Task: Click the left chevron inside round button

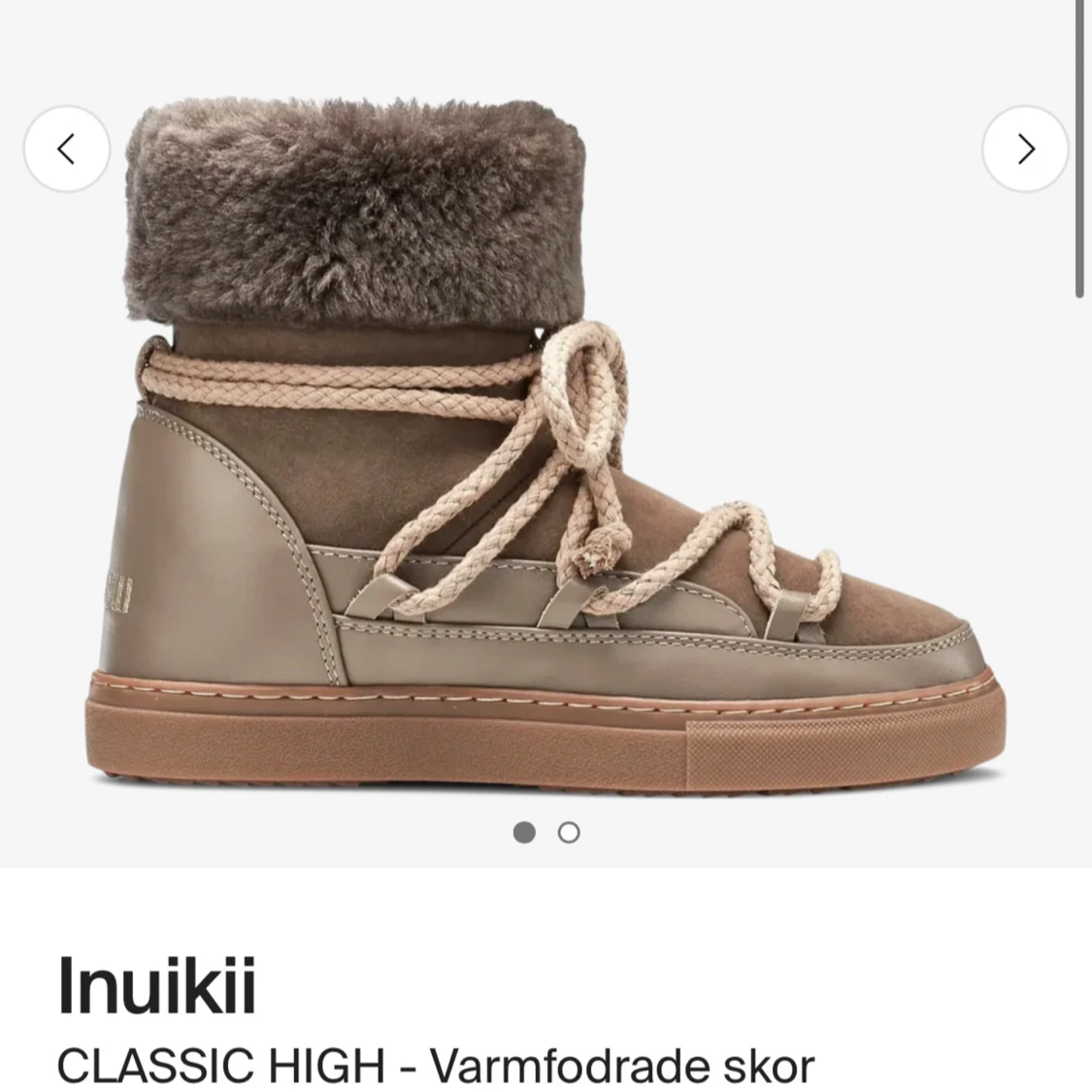Action: point(65,149)
